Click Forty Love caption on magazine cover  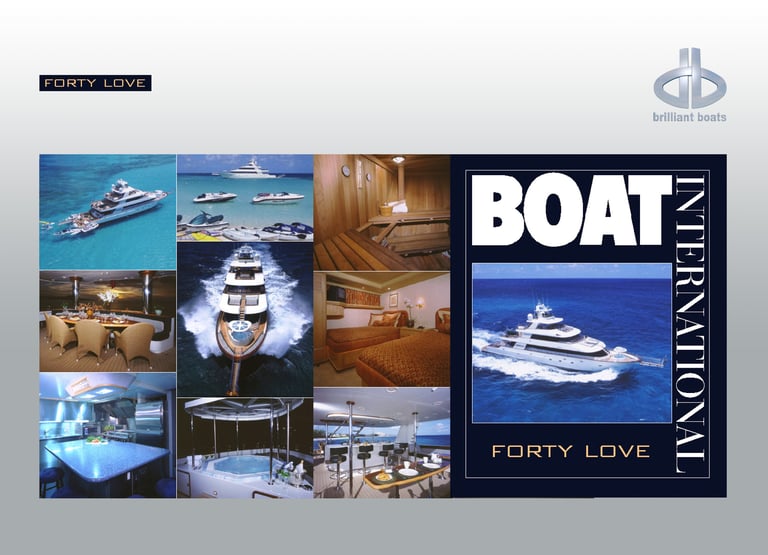point(571,451)
